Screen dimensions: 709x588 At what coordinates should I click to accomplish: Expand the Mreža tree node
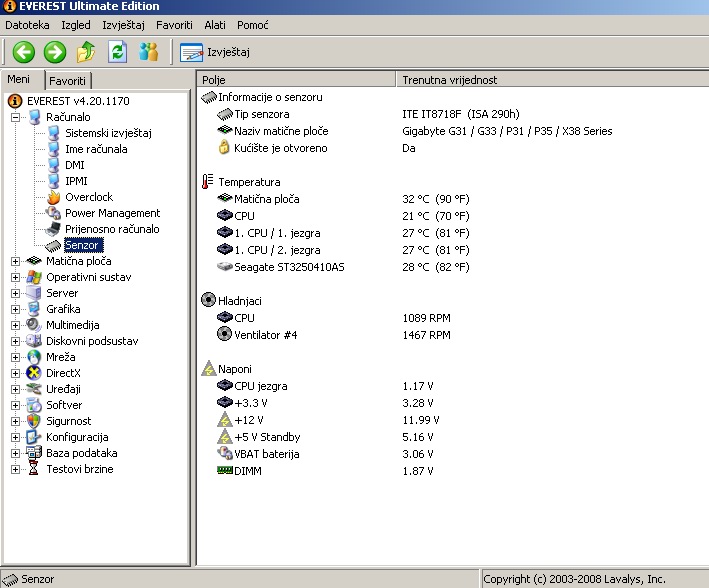[16, 357]
